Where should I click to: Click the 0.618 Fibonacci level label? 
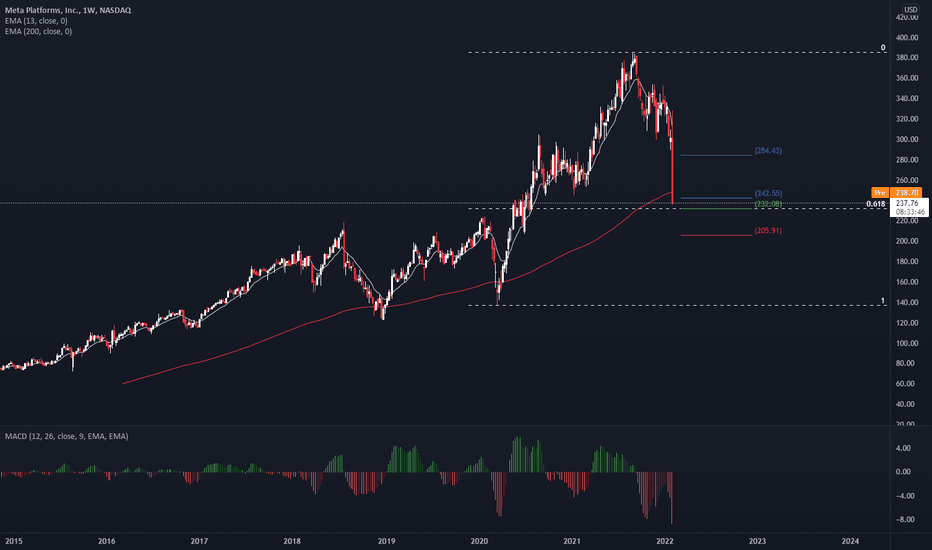pyautogui.click(x=876, y=204)
